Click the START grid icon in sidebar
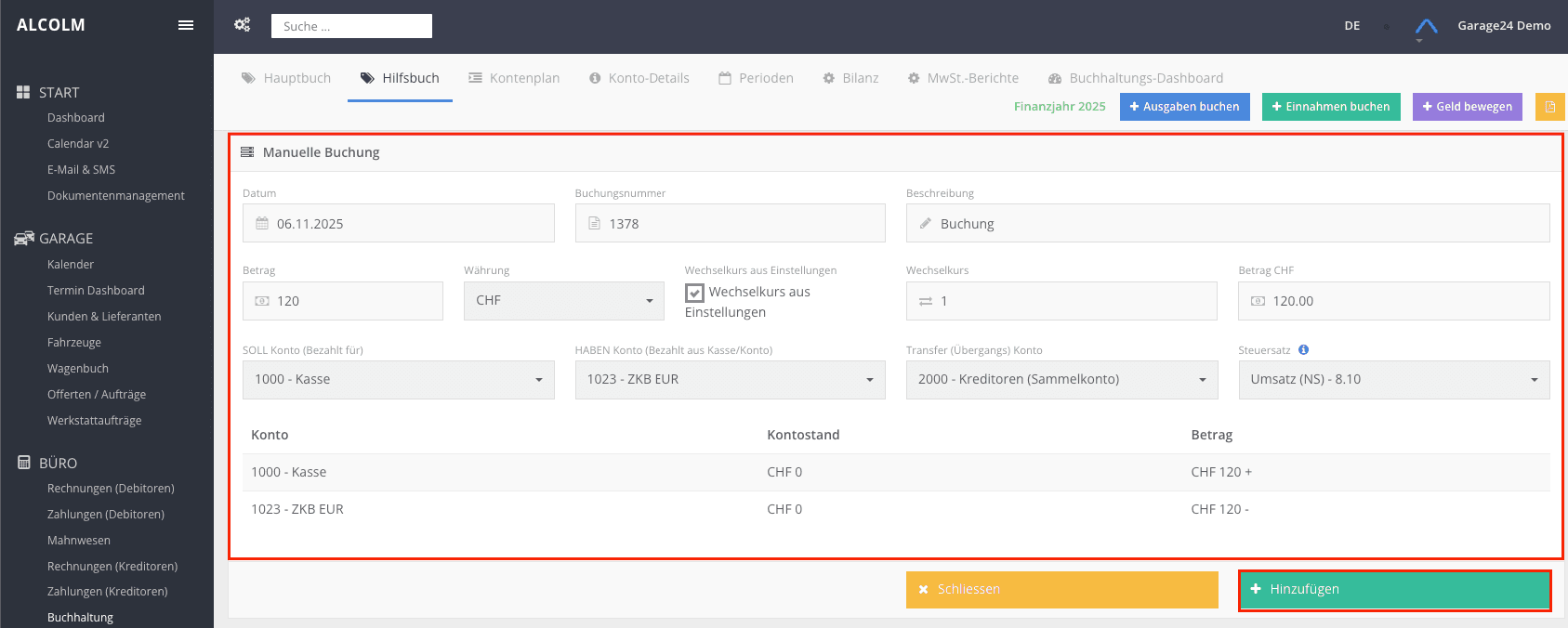The image size is (1568, 628). pyautogui.click(x=23, y=93)
